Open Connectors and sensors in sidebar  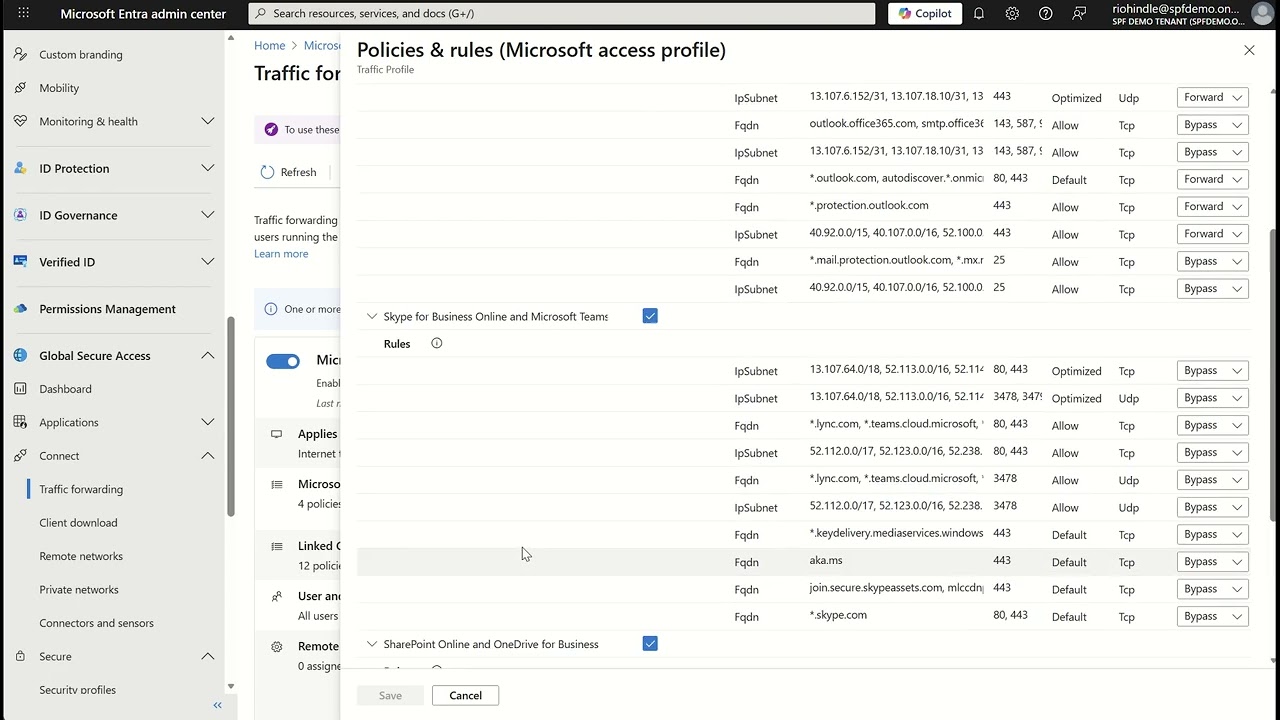pos(96,623)
